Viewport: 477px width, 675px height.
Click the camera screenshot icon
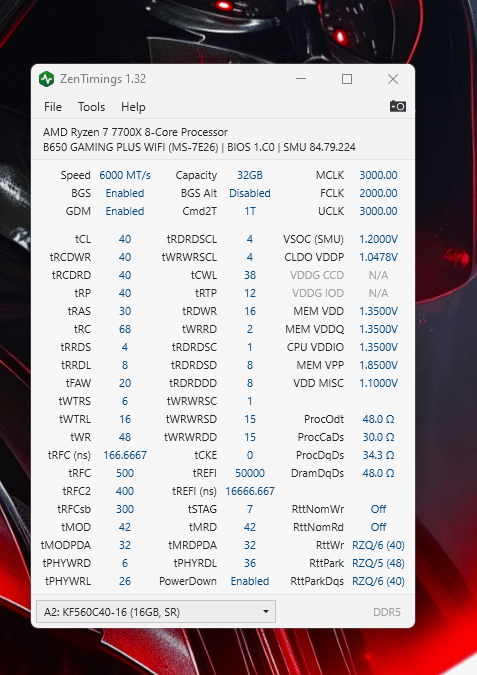(x=397, y=106)
